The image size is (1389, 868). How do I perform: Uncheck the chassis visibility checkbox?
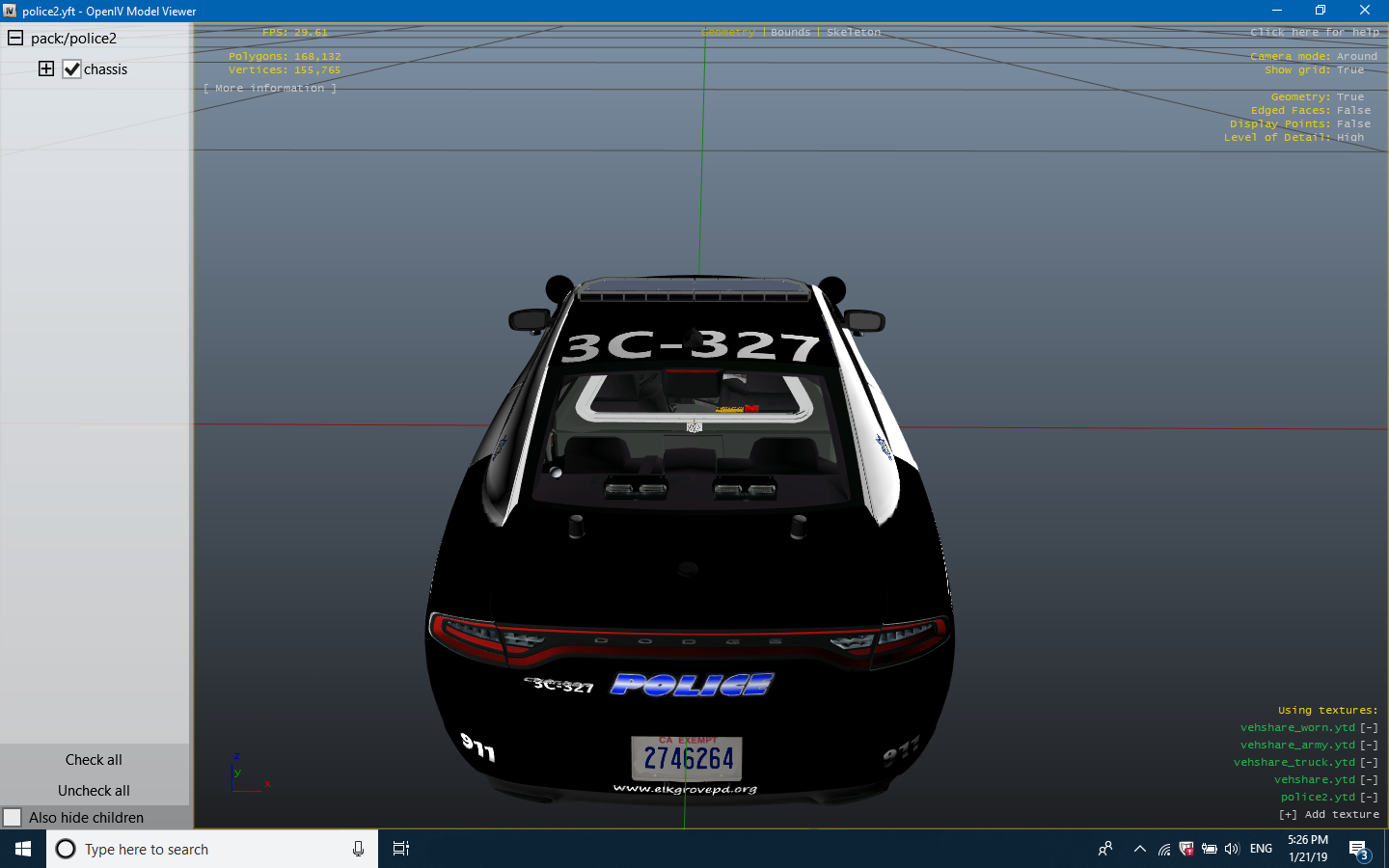click(x=72, y=69)
